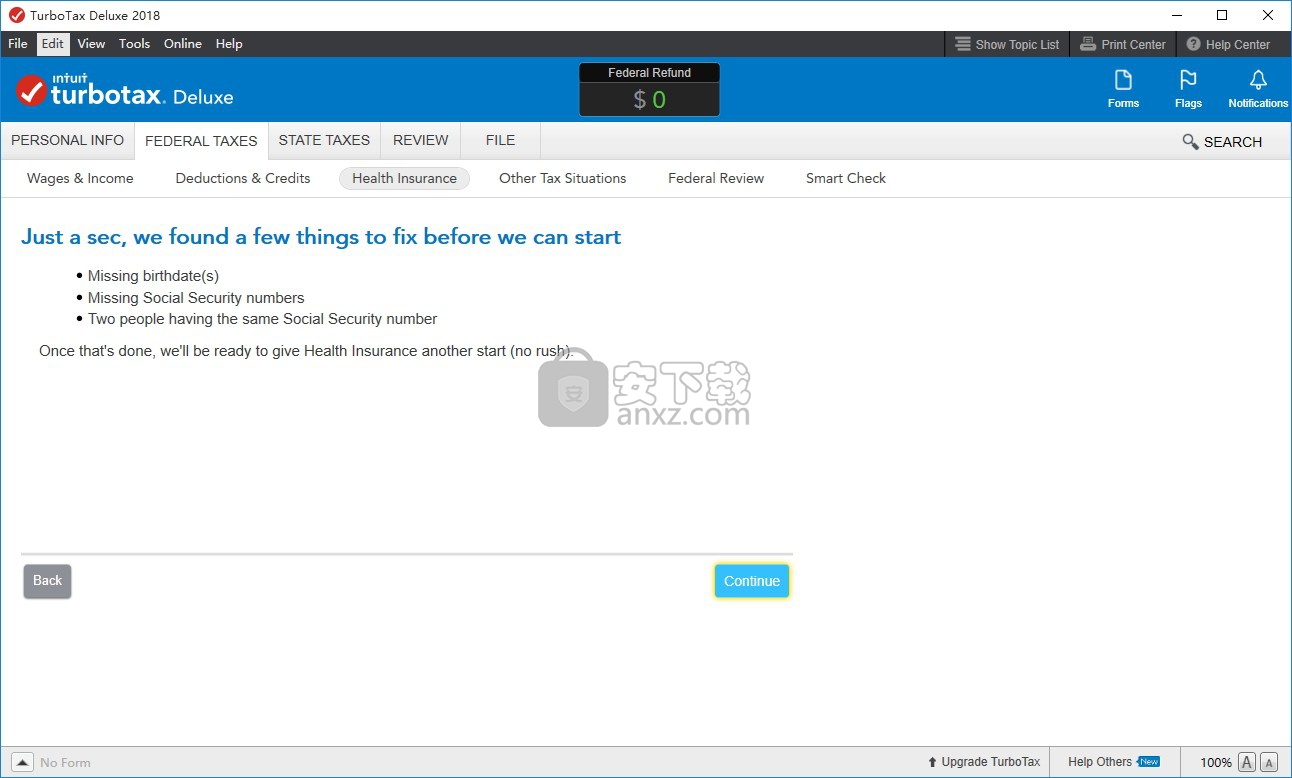The image size is (1292, 778).
Task: Open the Smart Check subtab
Action: [846, 178]
